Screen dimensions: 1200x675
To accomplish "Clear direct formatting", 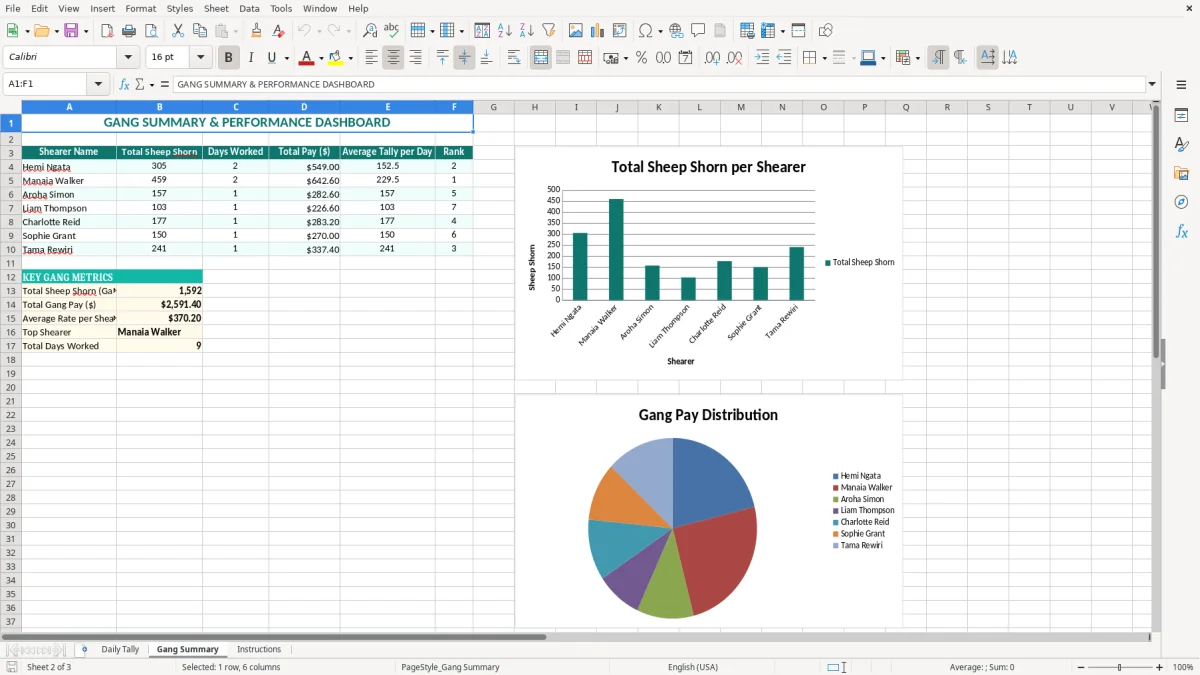I will point(279,31).
